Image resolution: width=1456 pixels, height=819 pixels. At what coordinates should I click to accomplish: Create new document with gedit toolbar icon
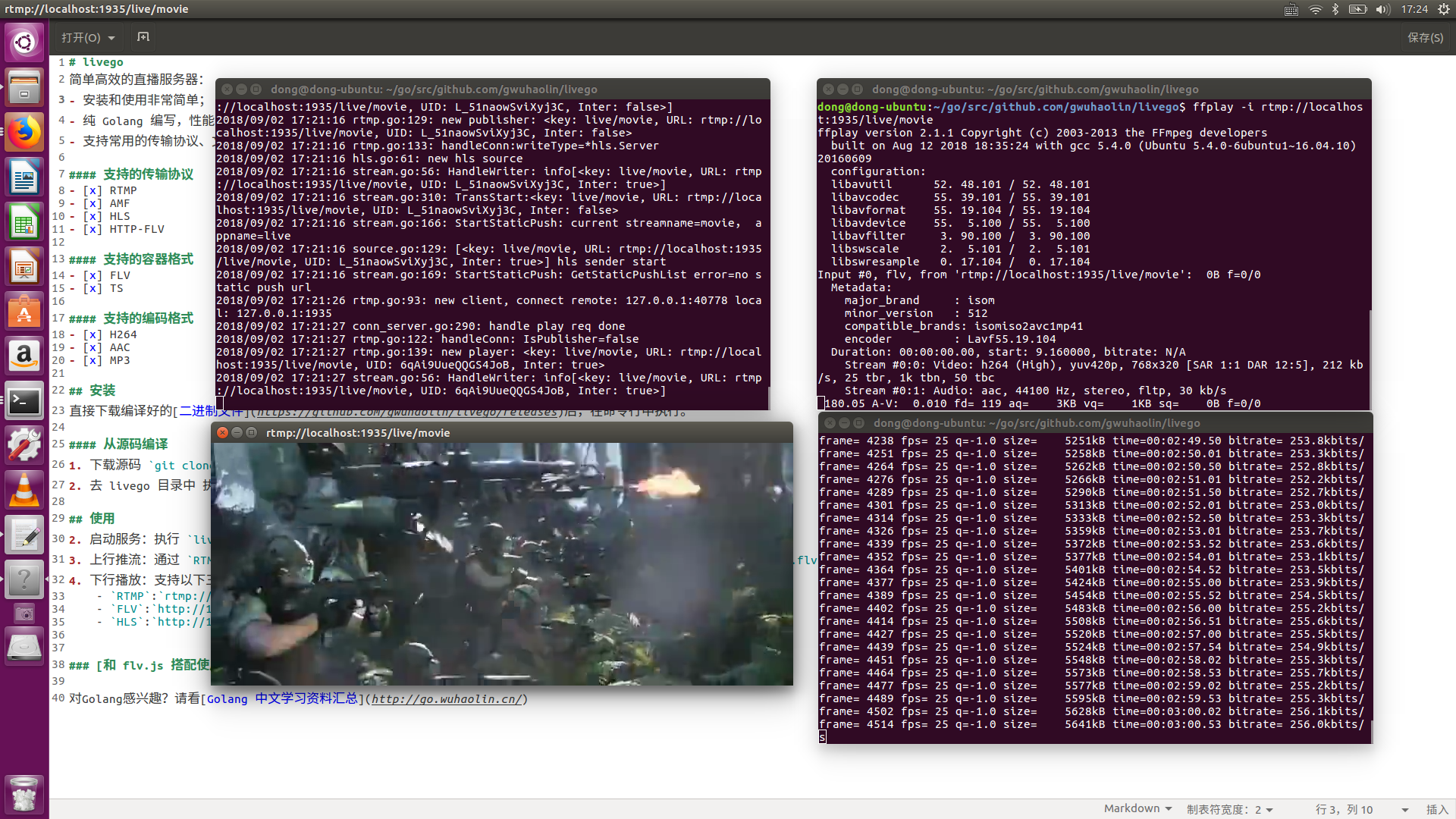point(143,37)
